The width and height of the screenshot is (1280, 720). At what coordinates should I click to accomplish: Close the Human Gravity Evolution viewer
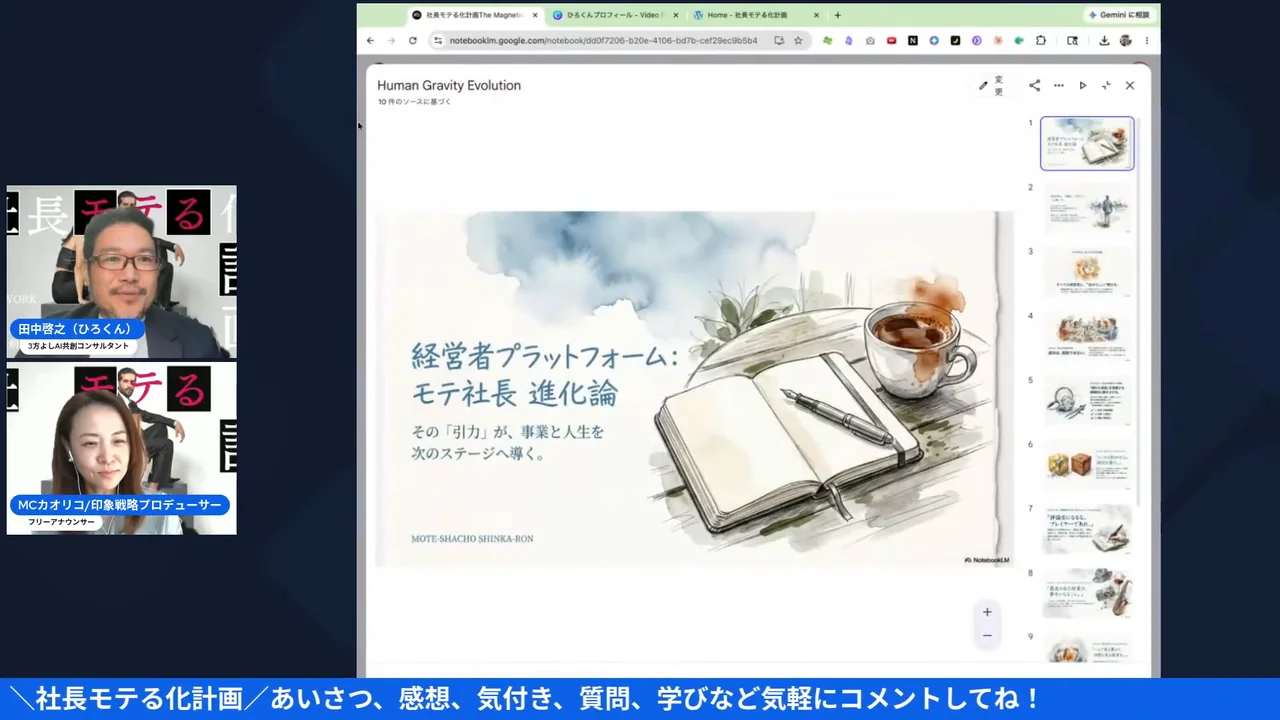coord(1130,86)
